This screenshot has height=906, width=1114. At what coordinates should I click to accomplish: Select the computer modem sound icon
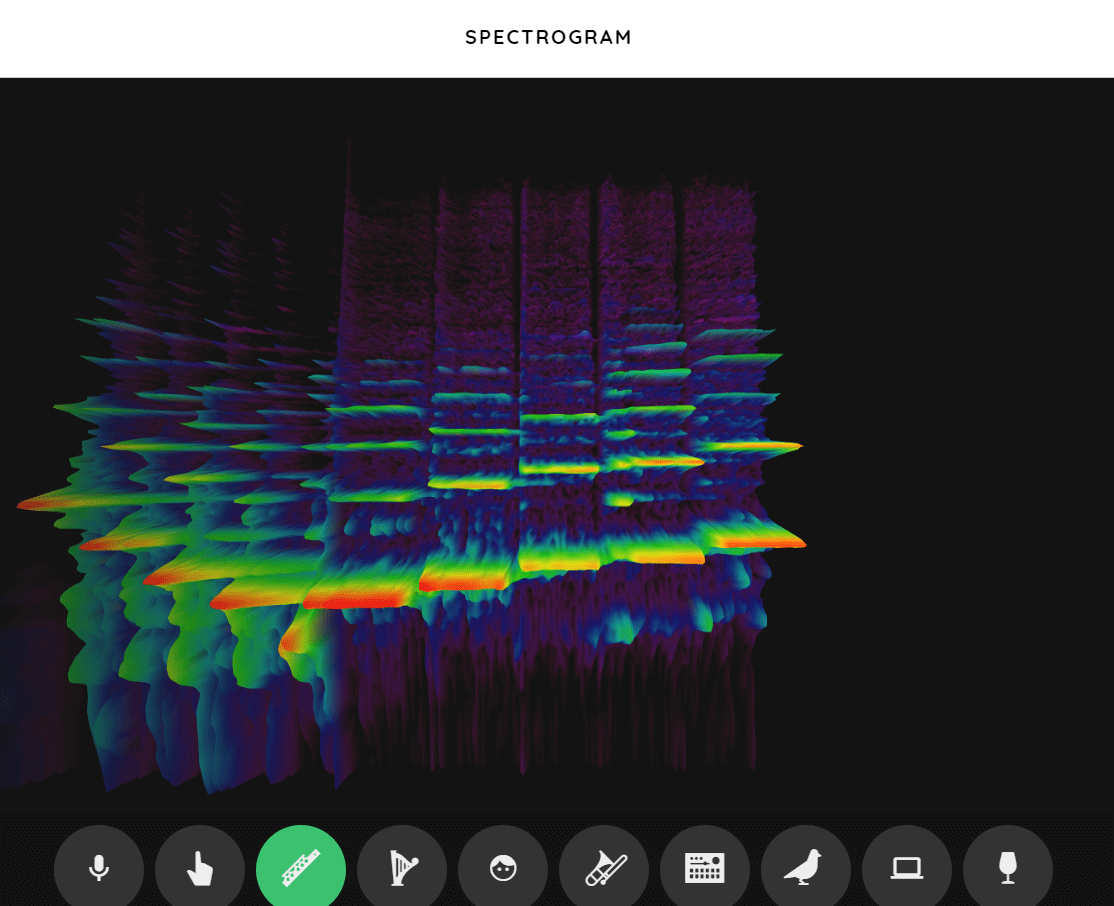pos(907,868)
